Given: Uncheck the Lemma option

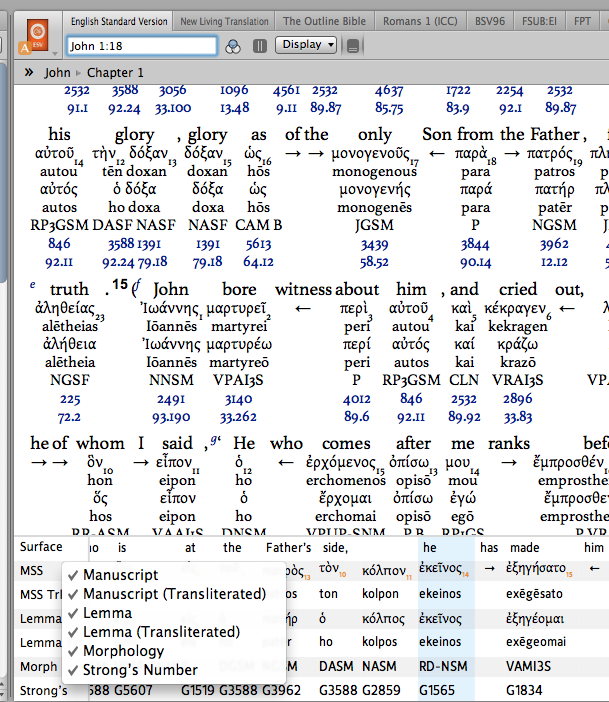Looking at the screenshot, I should [100, 613].
